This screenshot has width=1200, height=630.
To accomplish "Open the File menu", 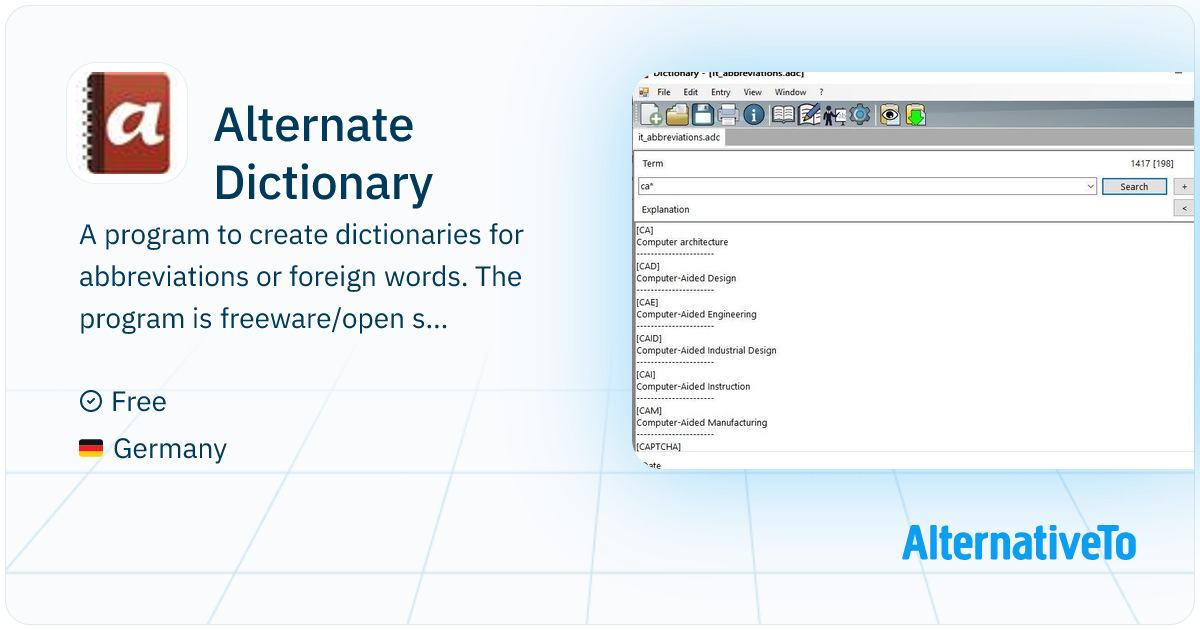I will tap(664, 92).
